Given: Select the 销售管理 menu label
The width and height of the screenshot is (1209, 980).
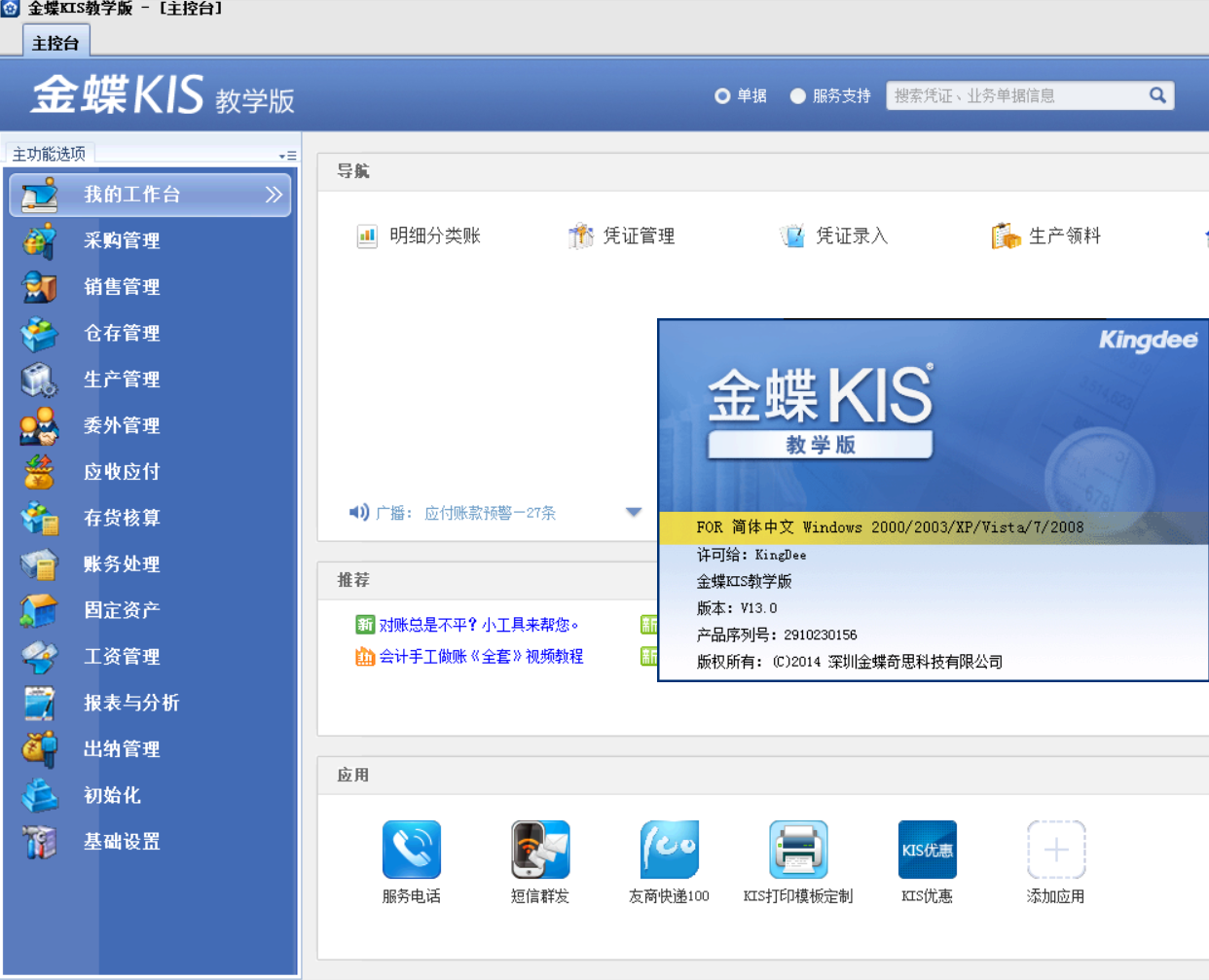Looking at the screenshot, I should [x=122, y=287].
